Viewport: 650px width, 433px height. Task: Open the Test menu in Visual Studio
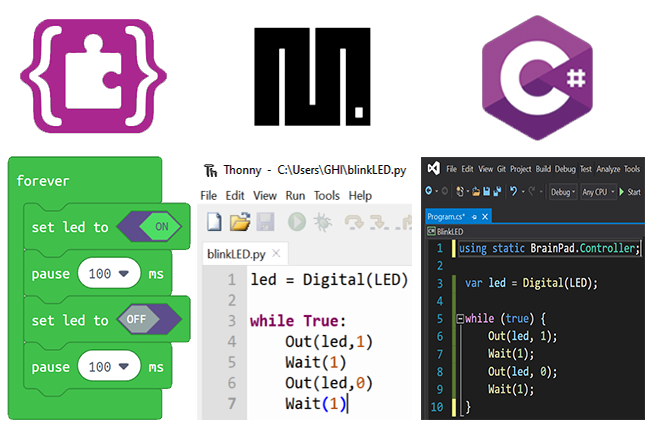[585, 169]
